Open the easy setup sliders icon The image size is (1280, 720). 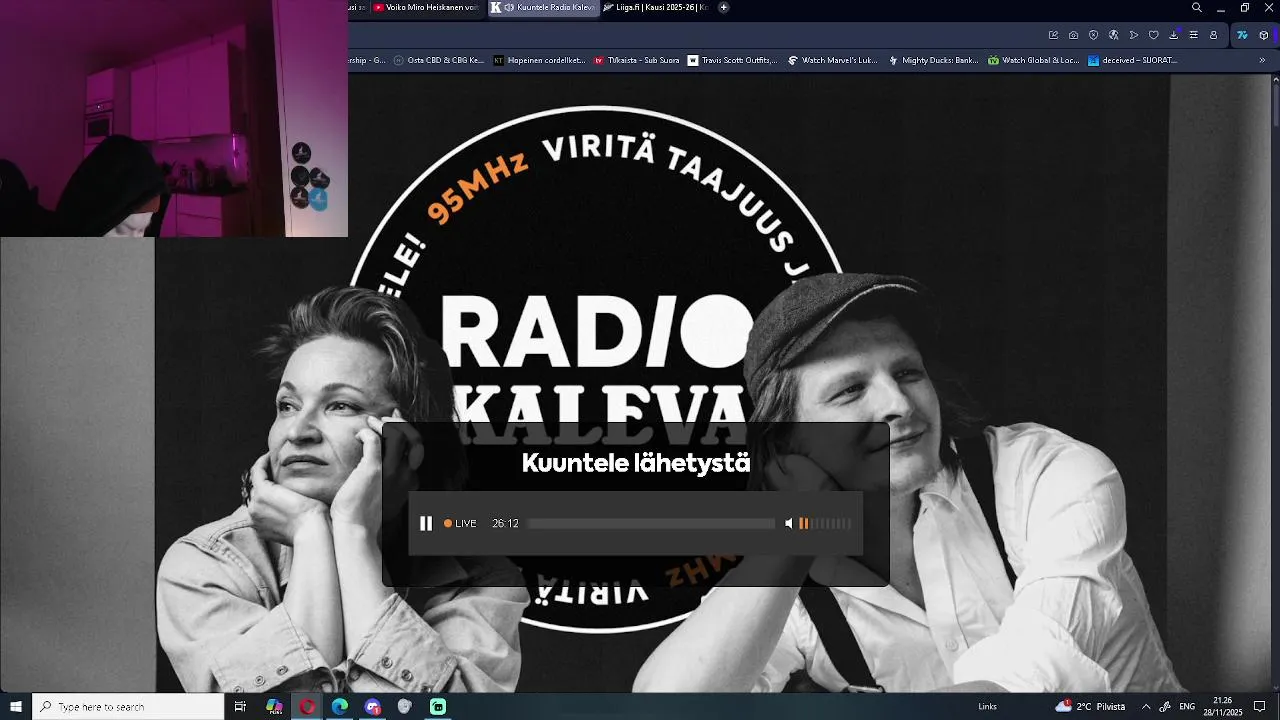[x=1193, y=35]
